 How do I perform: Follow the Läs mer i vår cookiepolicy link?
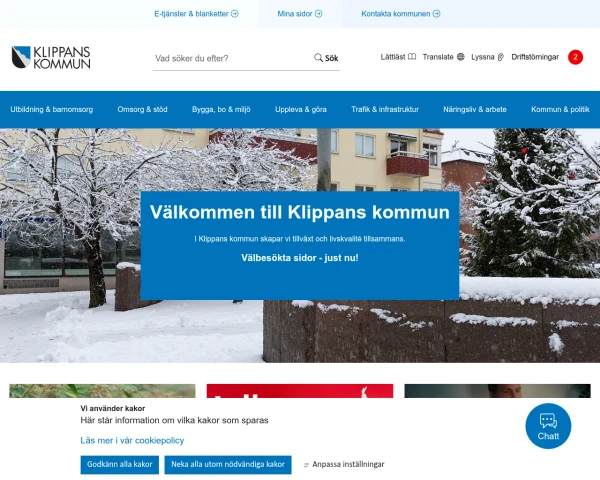click(x=132, y=441)
